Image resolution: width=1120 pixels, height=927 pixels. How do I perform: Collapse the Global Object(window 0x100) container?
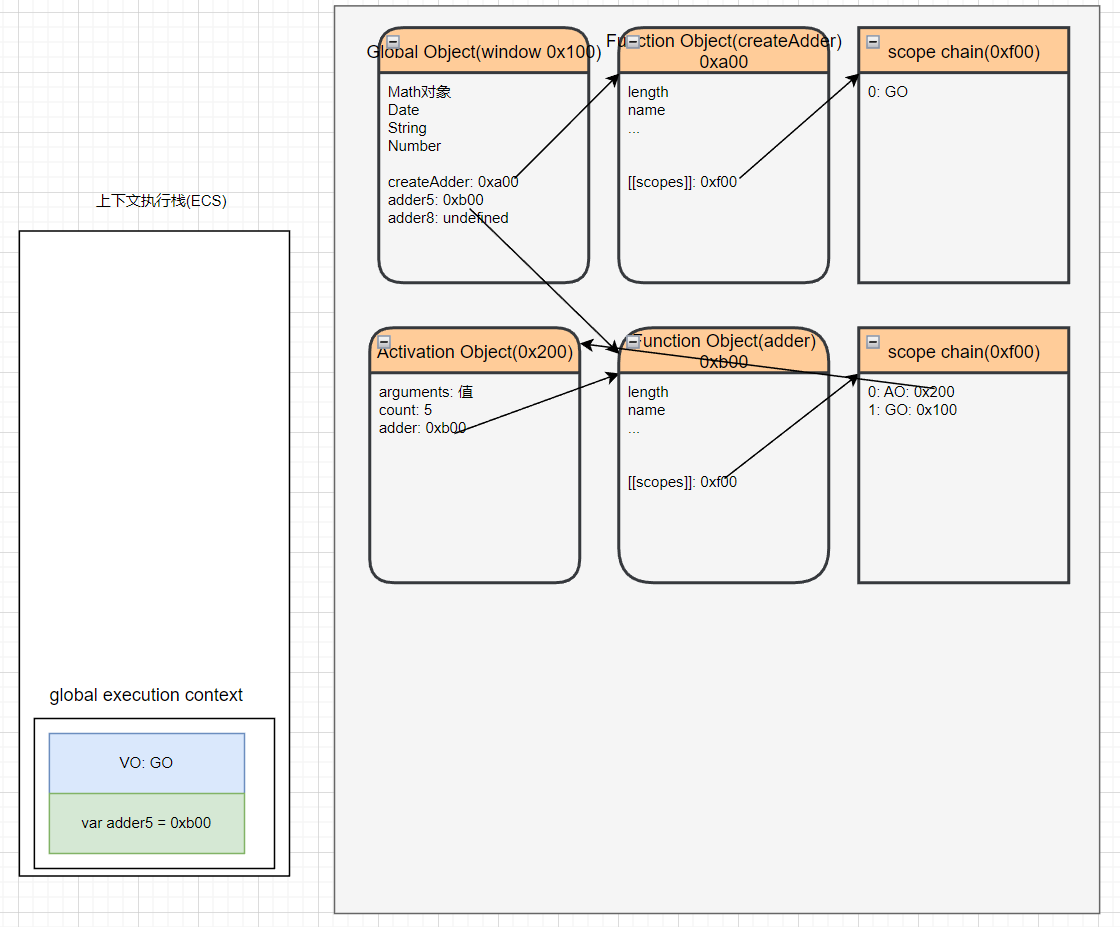(393, 42)
